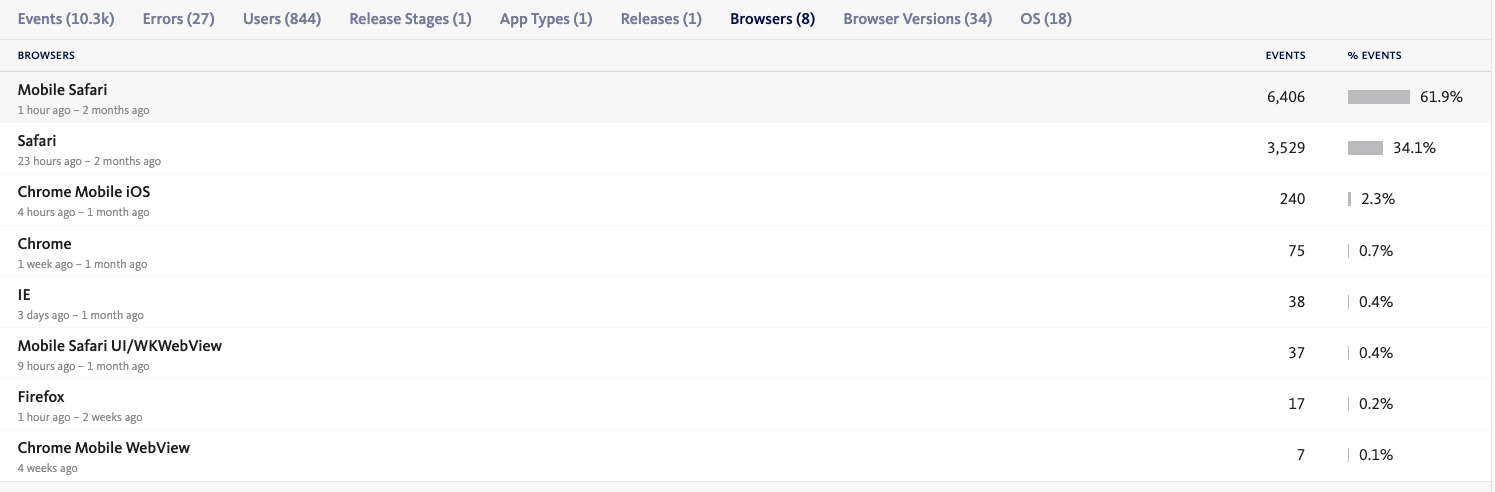Image resolution: width=1495 pixels, height=492 pixels.
Task: Select the Chrome Mobile iOS row
Action: pos(84,192)
